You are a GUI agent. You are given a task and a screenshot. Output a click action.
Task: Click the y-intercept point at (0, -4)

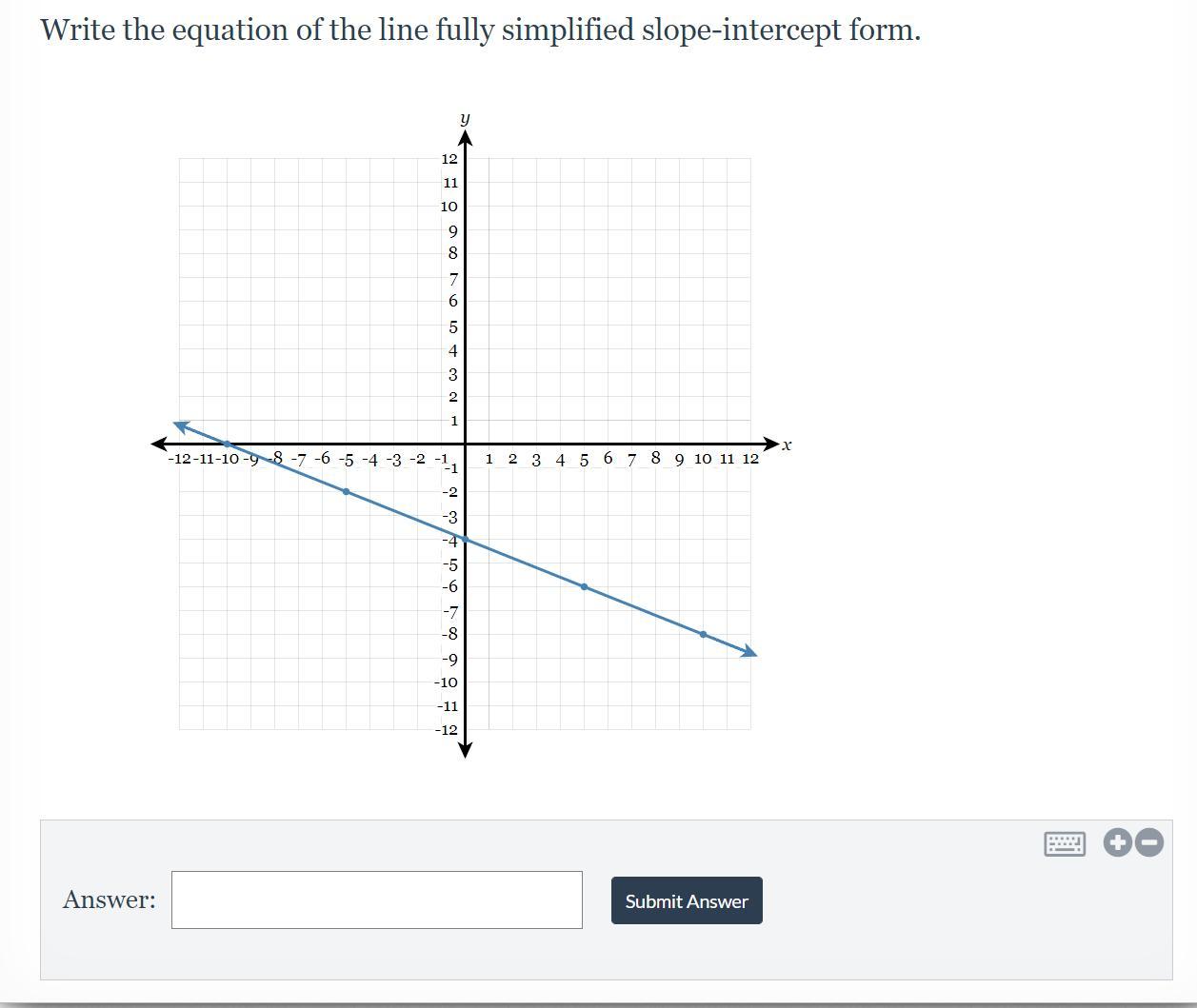coord(465,540)
